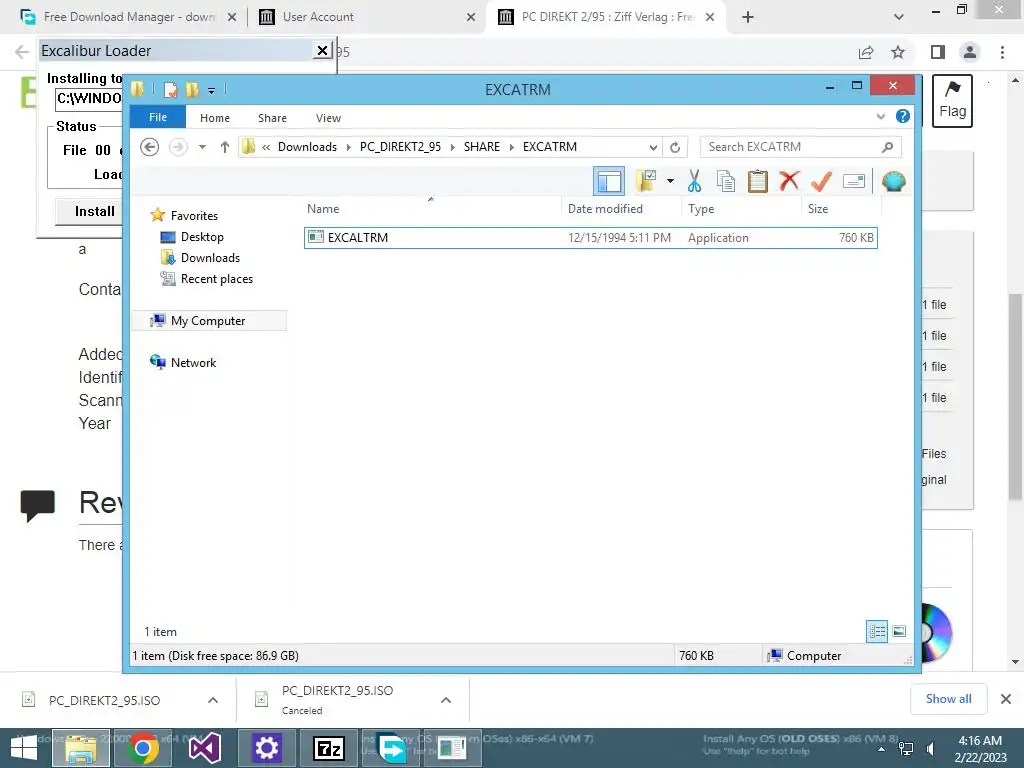The image size is (1024, 768).
Task: Select the EXCALTRM application file
Action: tap(590, 238)
